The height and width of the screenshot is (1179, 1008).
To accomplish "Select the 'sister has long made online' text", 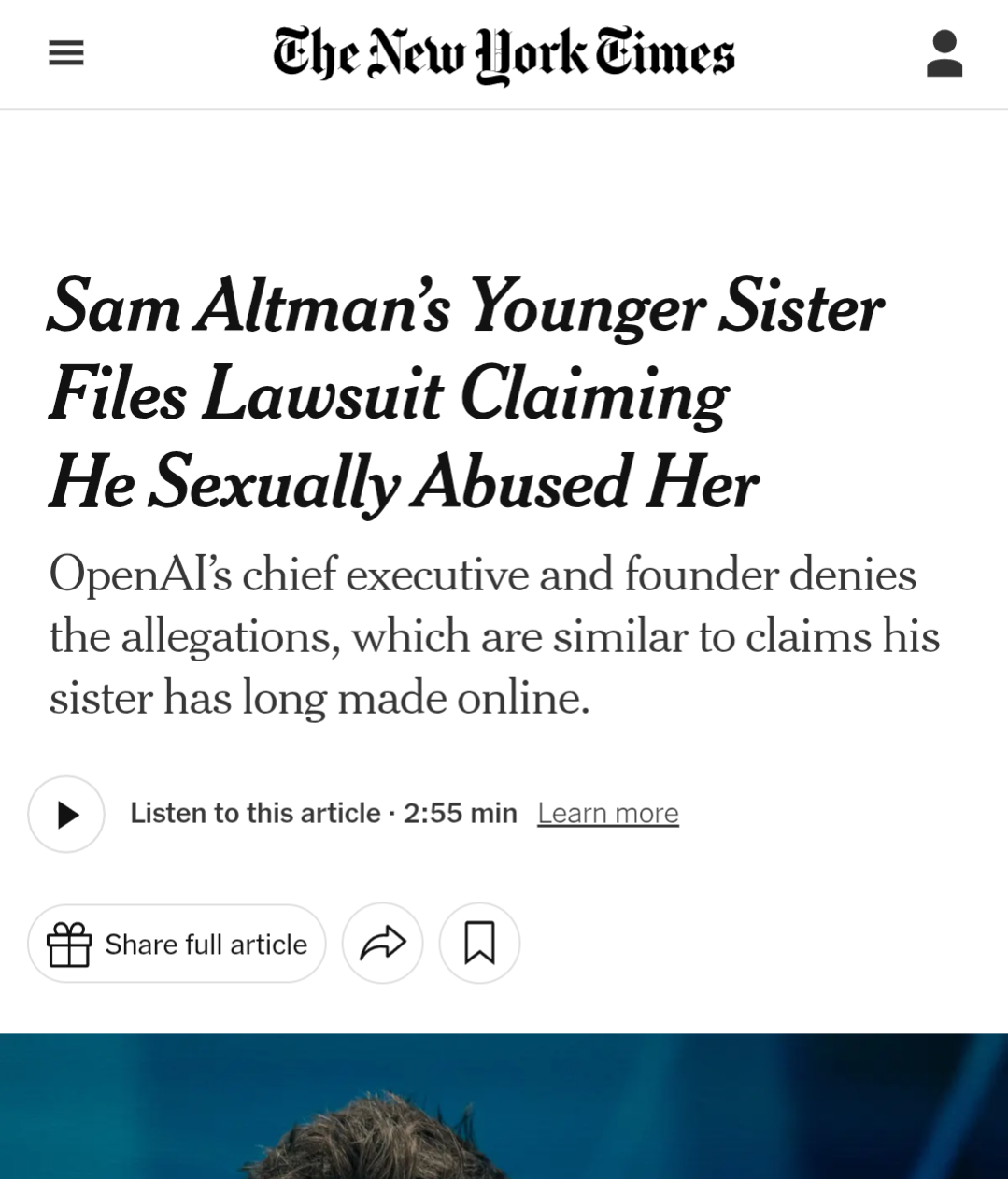I will pyautogui.click(x=319, y=697).
